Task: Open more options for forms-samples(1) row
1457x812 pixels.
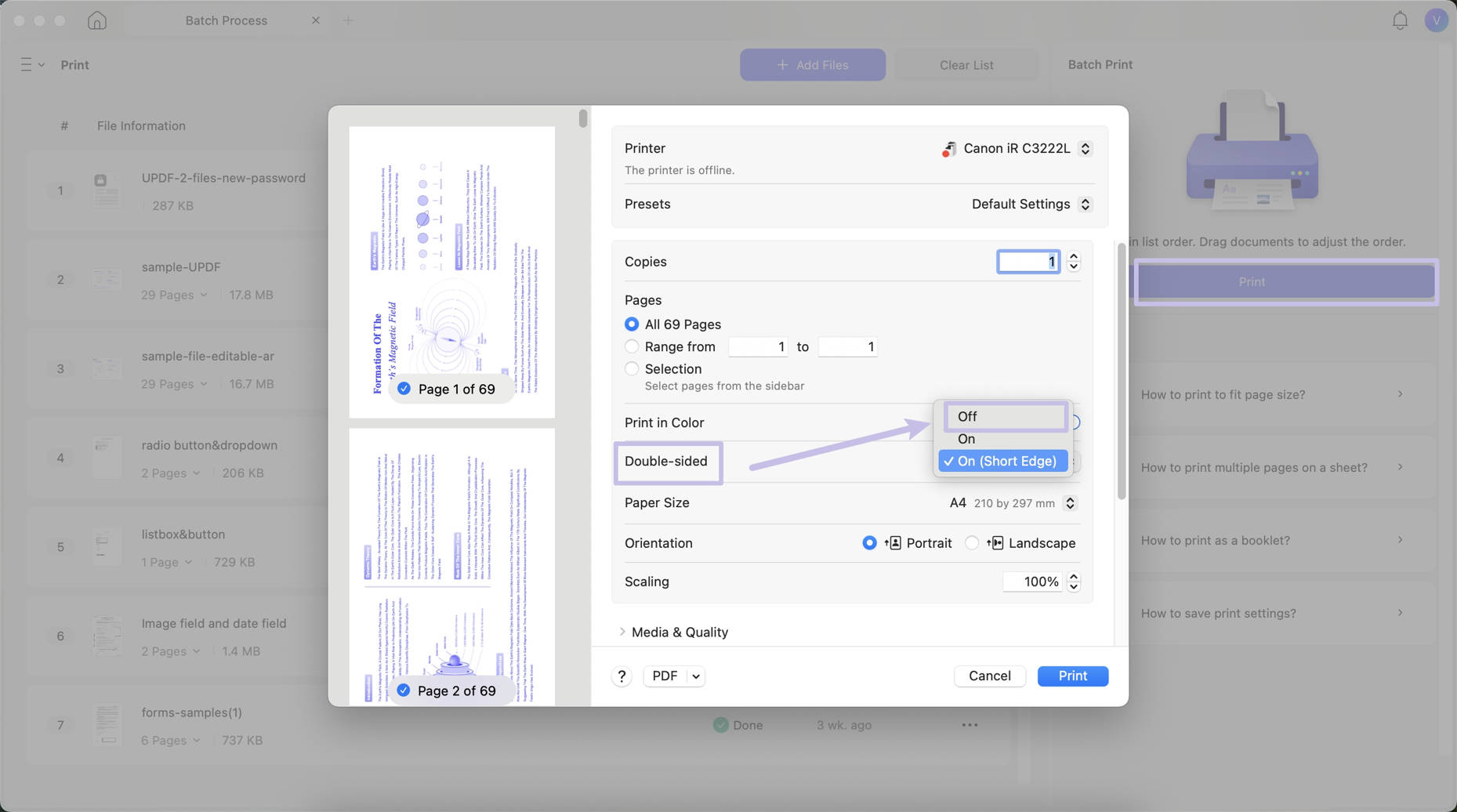Action: pos(970,725)
